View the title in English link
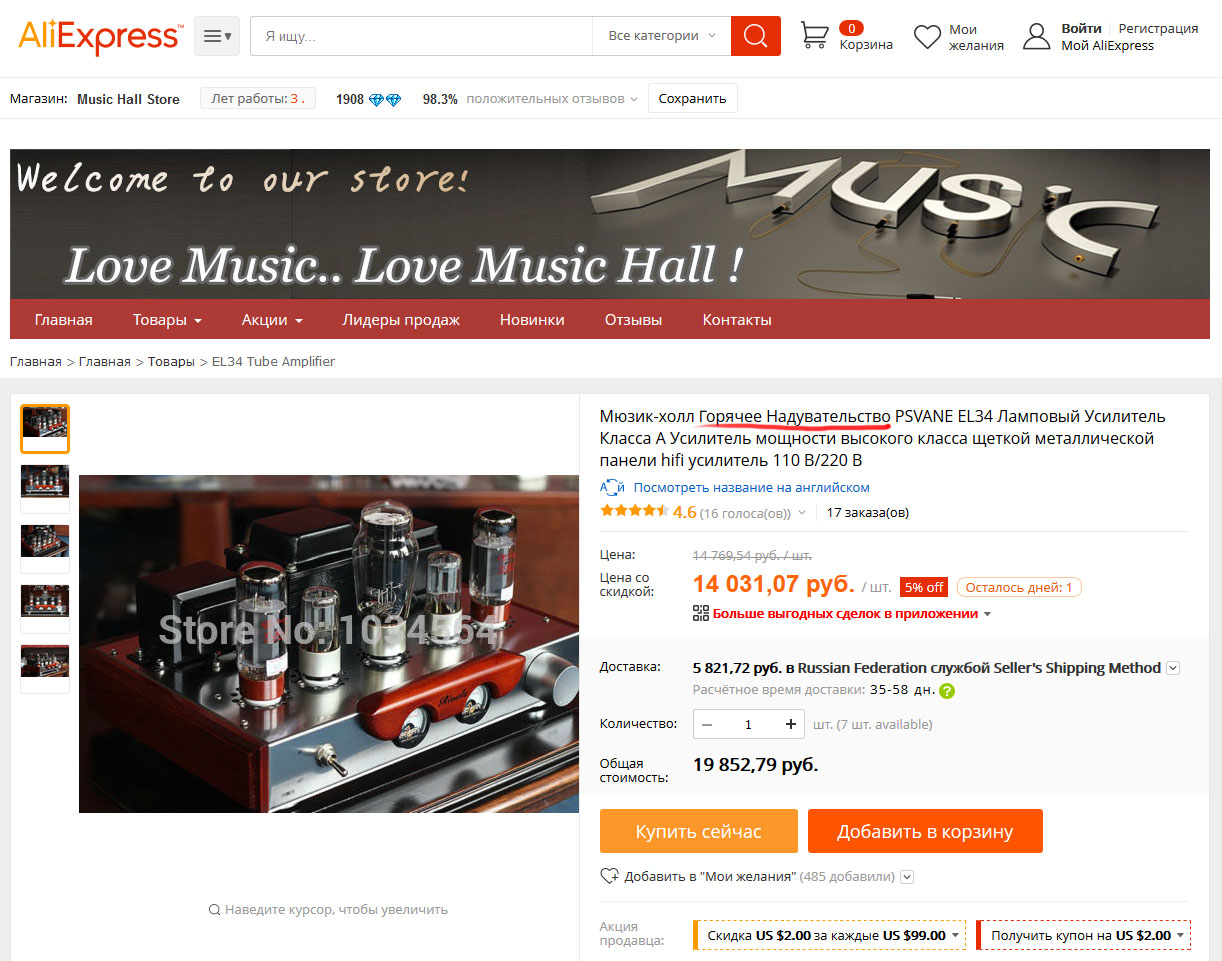 (751, 487)
